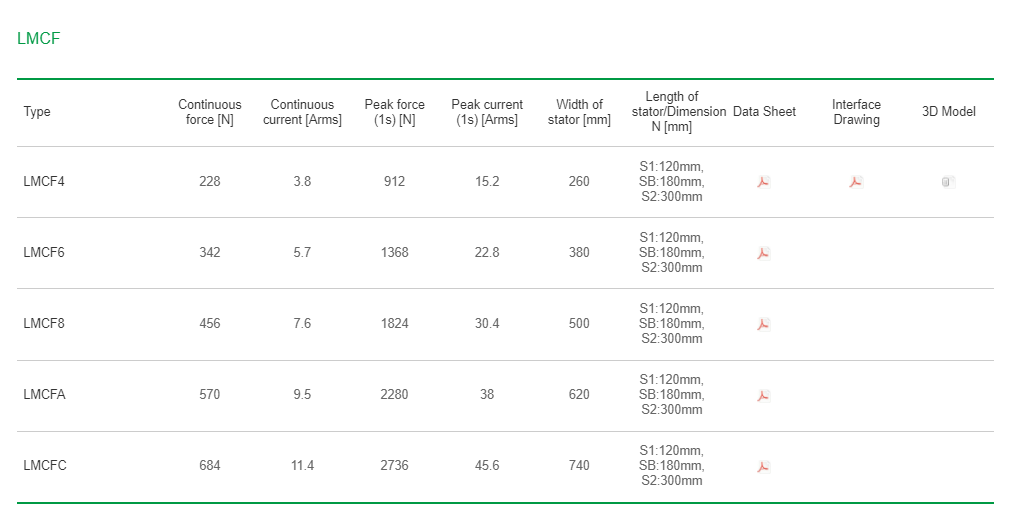
Task: Open the LMCFA data sheet PDF
Action: (x=763, y=395)
